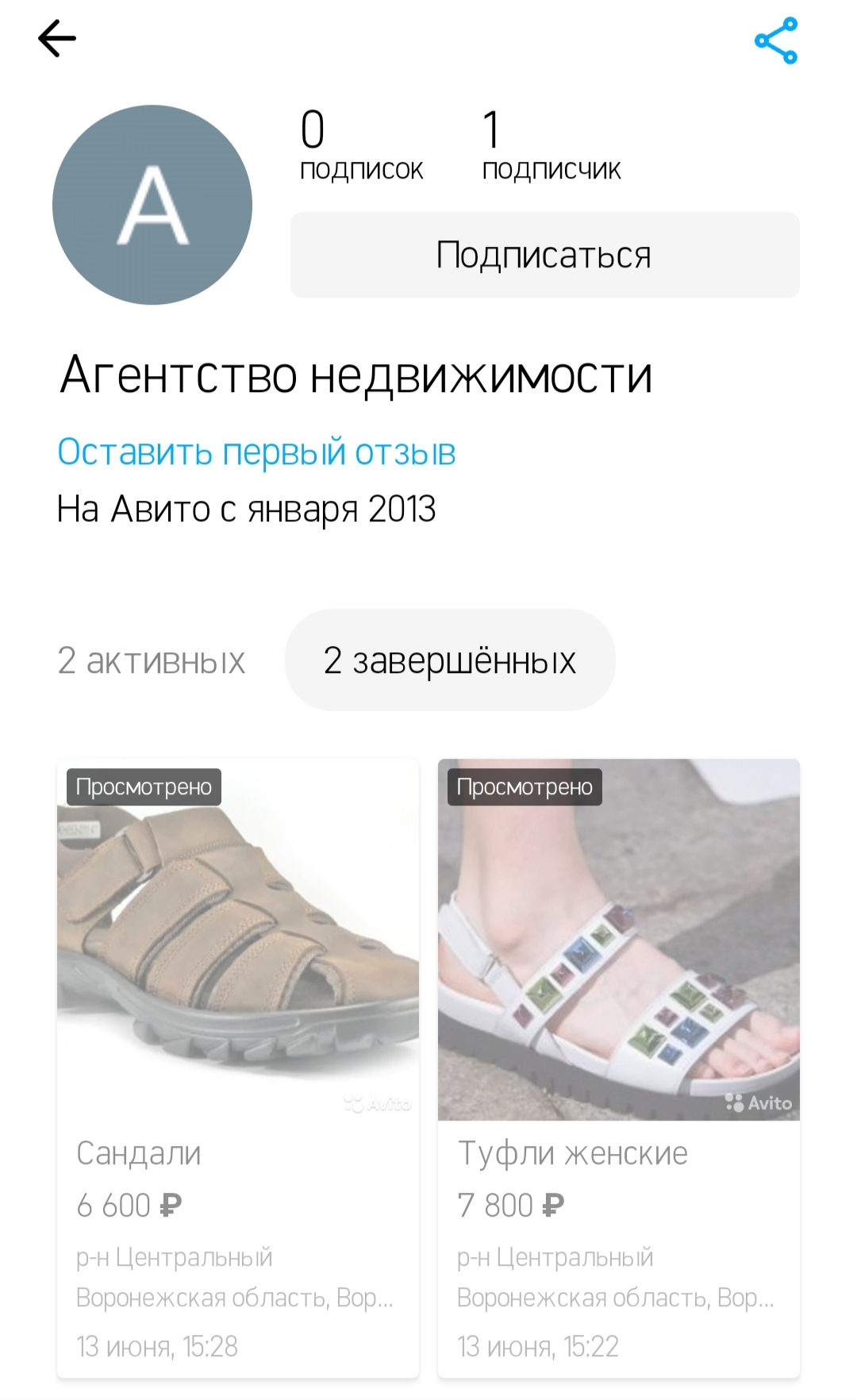This screenshot has width=857, height=1400.
Task: Open the white jeweled sandal photo
Action: click(x=619, y=940)
